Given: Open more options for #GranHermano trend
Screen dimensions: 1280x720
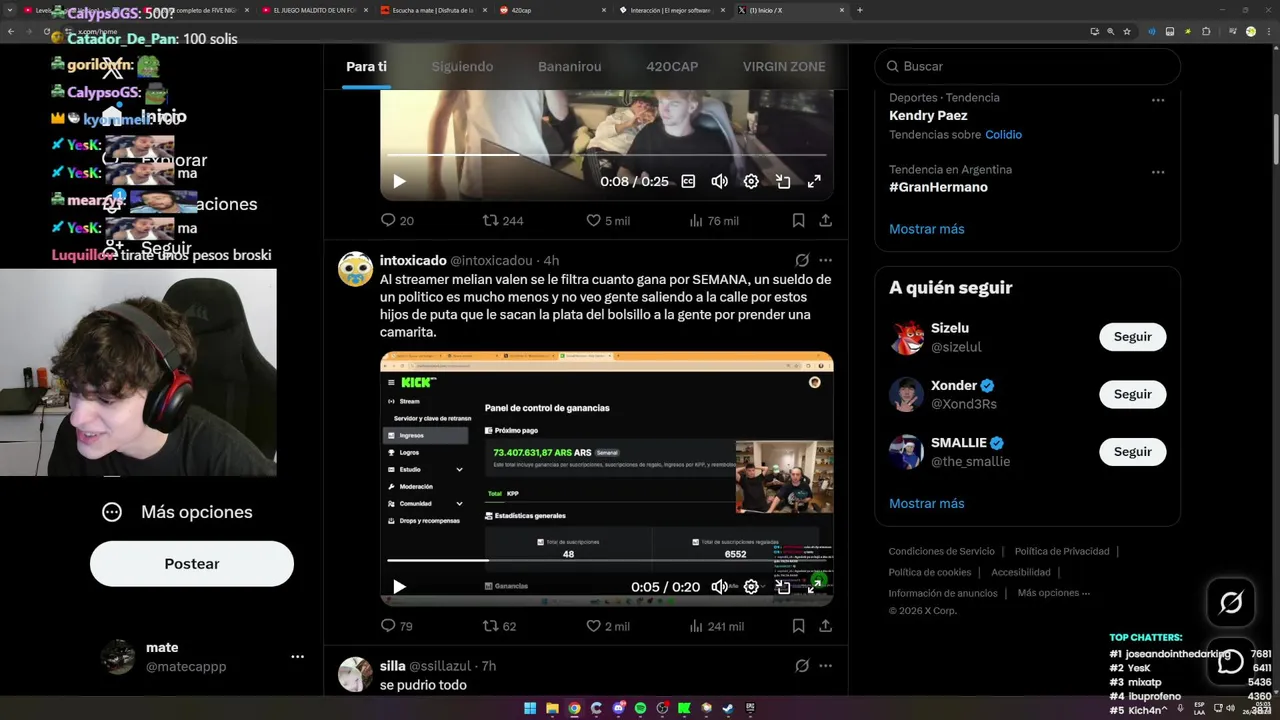Looking at the screenshot, I should [x=1158, y=172].
